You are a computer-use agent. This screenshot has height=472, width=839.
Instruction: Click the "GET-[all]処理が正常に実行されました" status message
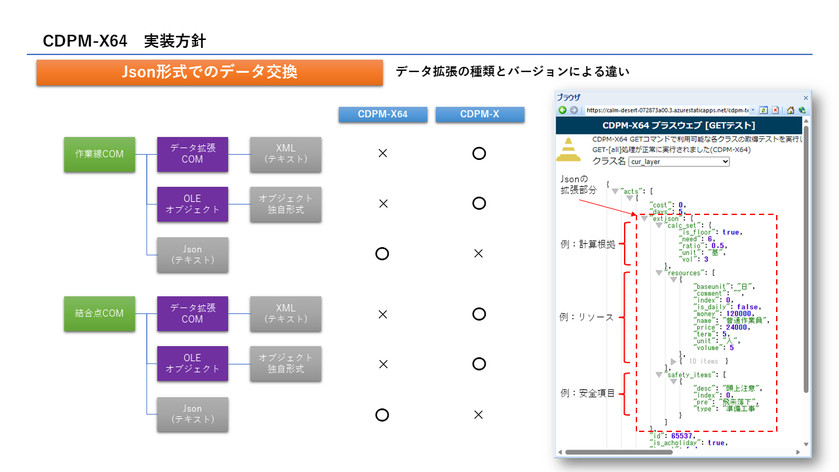(671, 150)
